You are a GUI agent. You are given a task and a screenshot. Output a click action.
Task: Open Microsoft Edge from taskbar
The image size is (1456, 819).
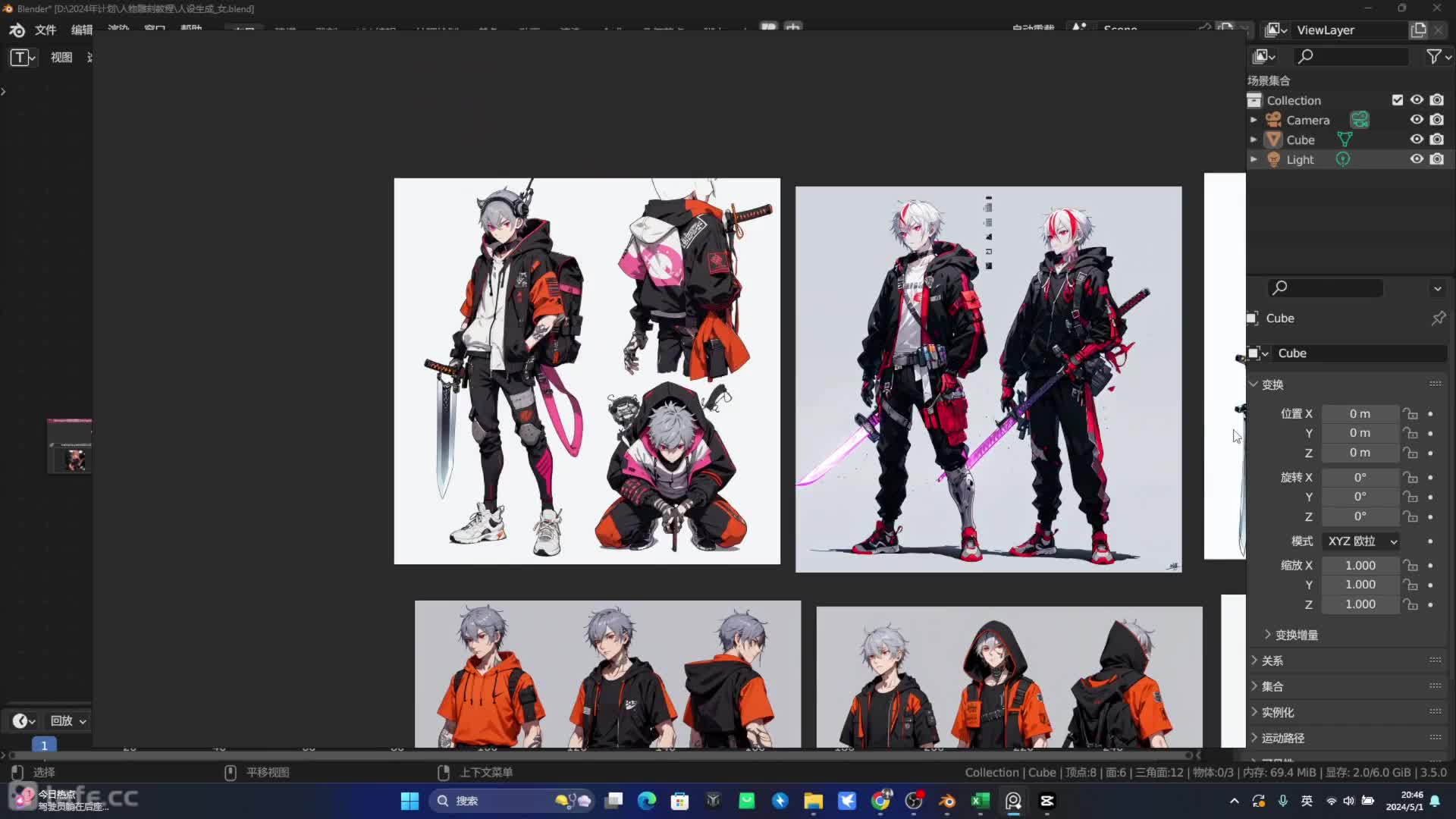pyautogui.click(x=647, y=801)
